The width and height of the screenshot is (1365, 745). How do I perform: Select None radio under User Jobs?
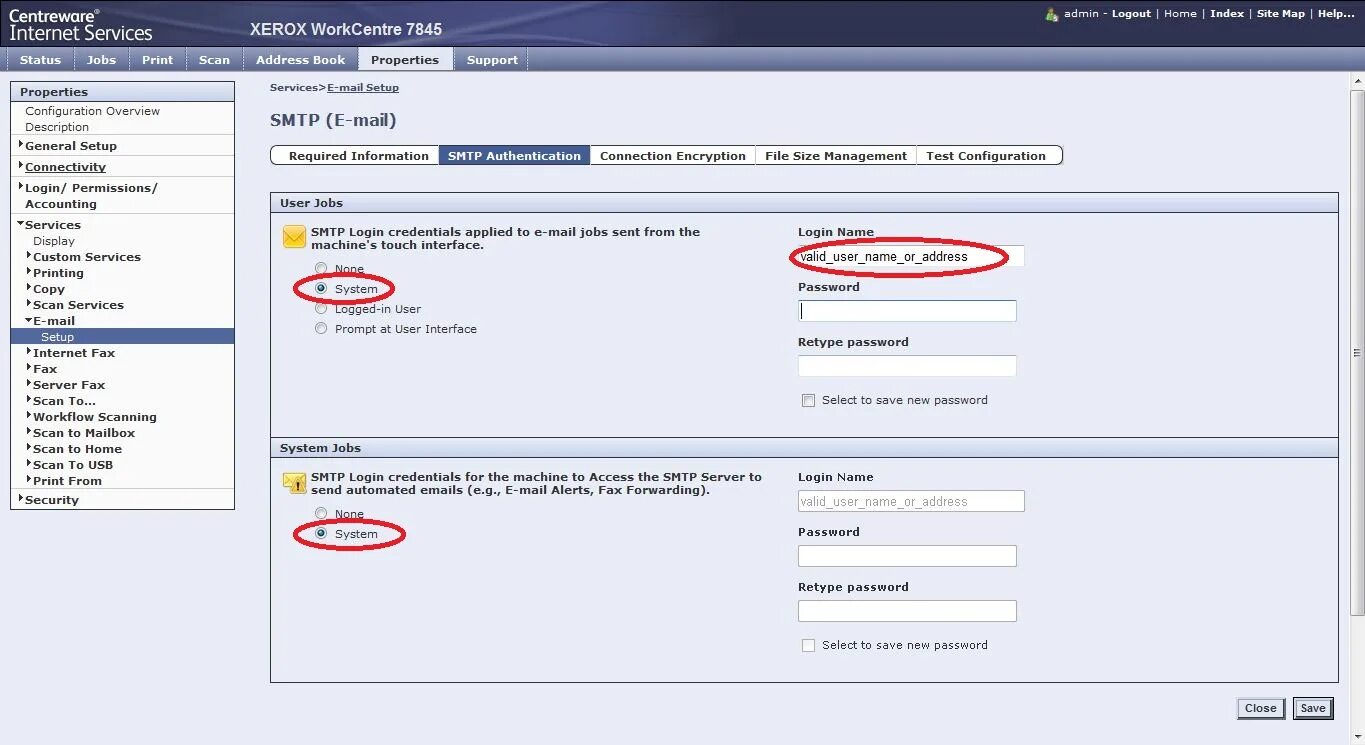(321, 268)
